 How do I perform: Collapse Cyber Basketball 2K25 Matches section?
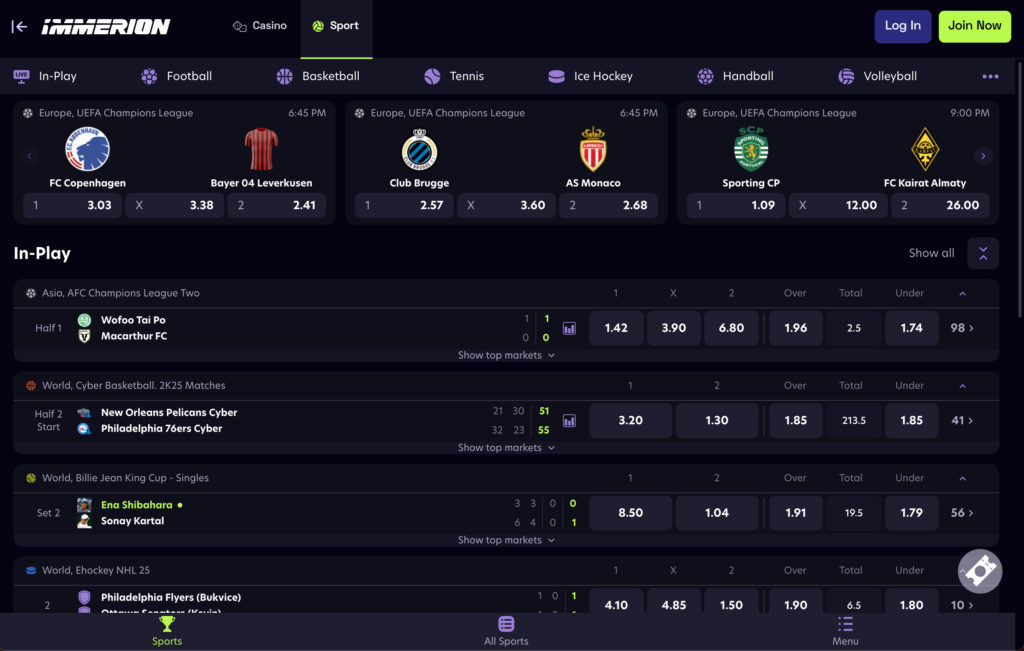(962, 386)
